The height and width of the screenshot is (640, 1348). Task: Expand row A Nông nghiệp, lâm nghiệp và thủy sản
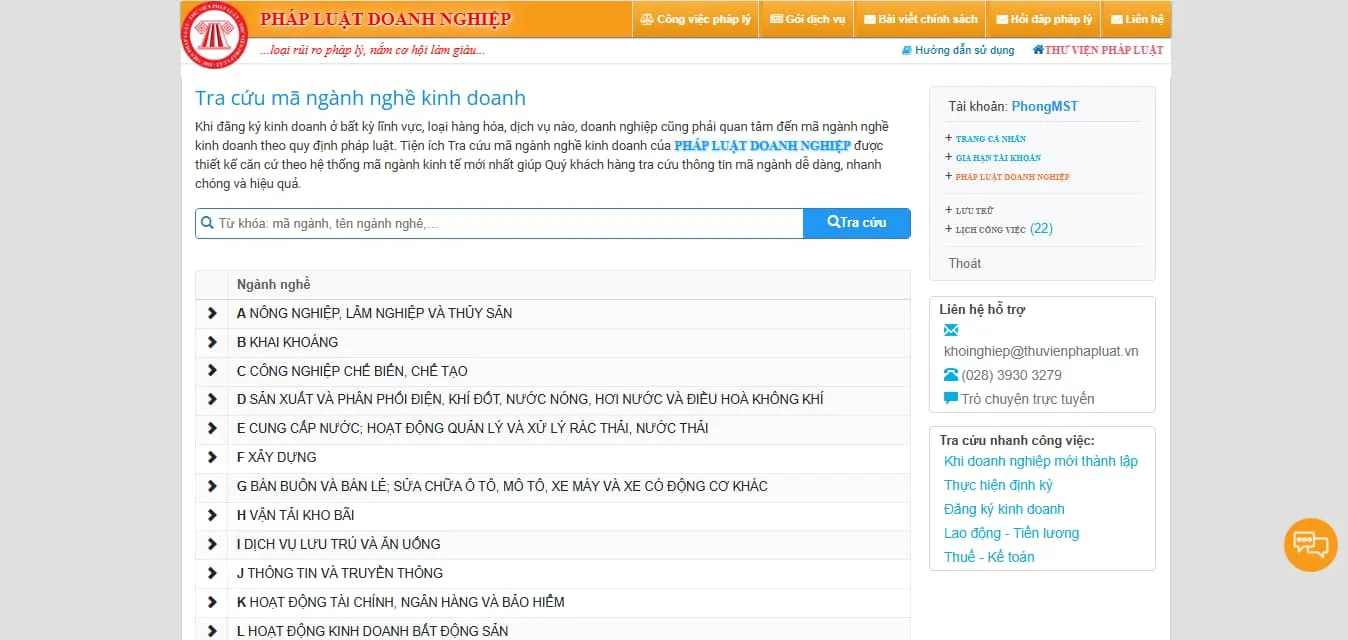click(x=212, y=313)
